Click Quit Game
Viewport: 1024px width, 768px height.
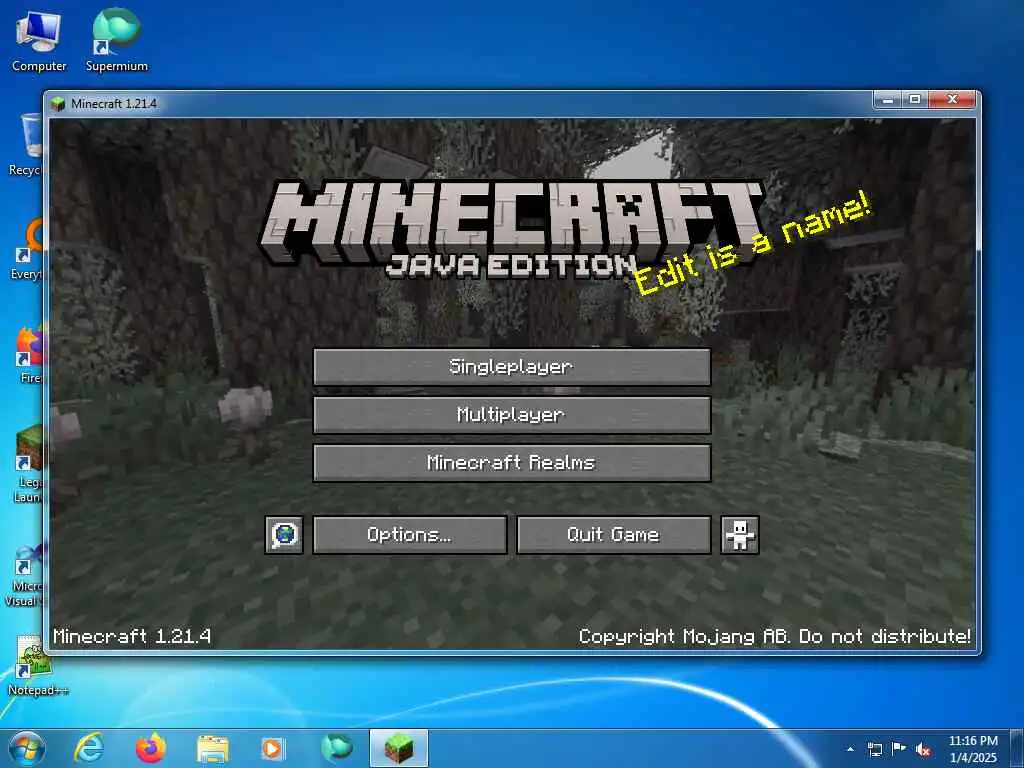click(x=613, y=535)
